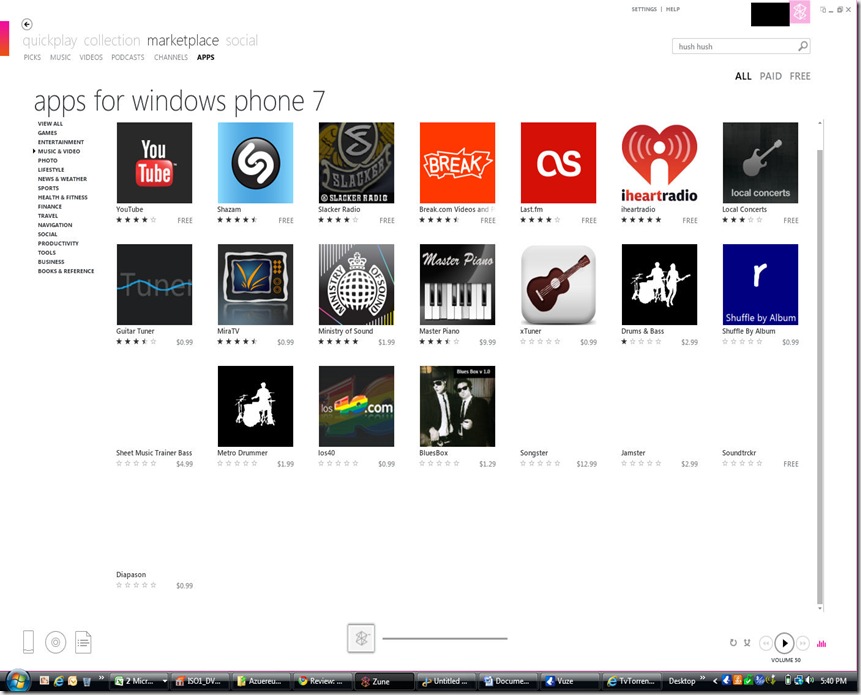Viewport: 861px width, 695px height.
Task: Filter apps by FREE
Action: (x=800, y=76)
